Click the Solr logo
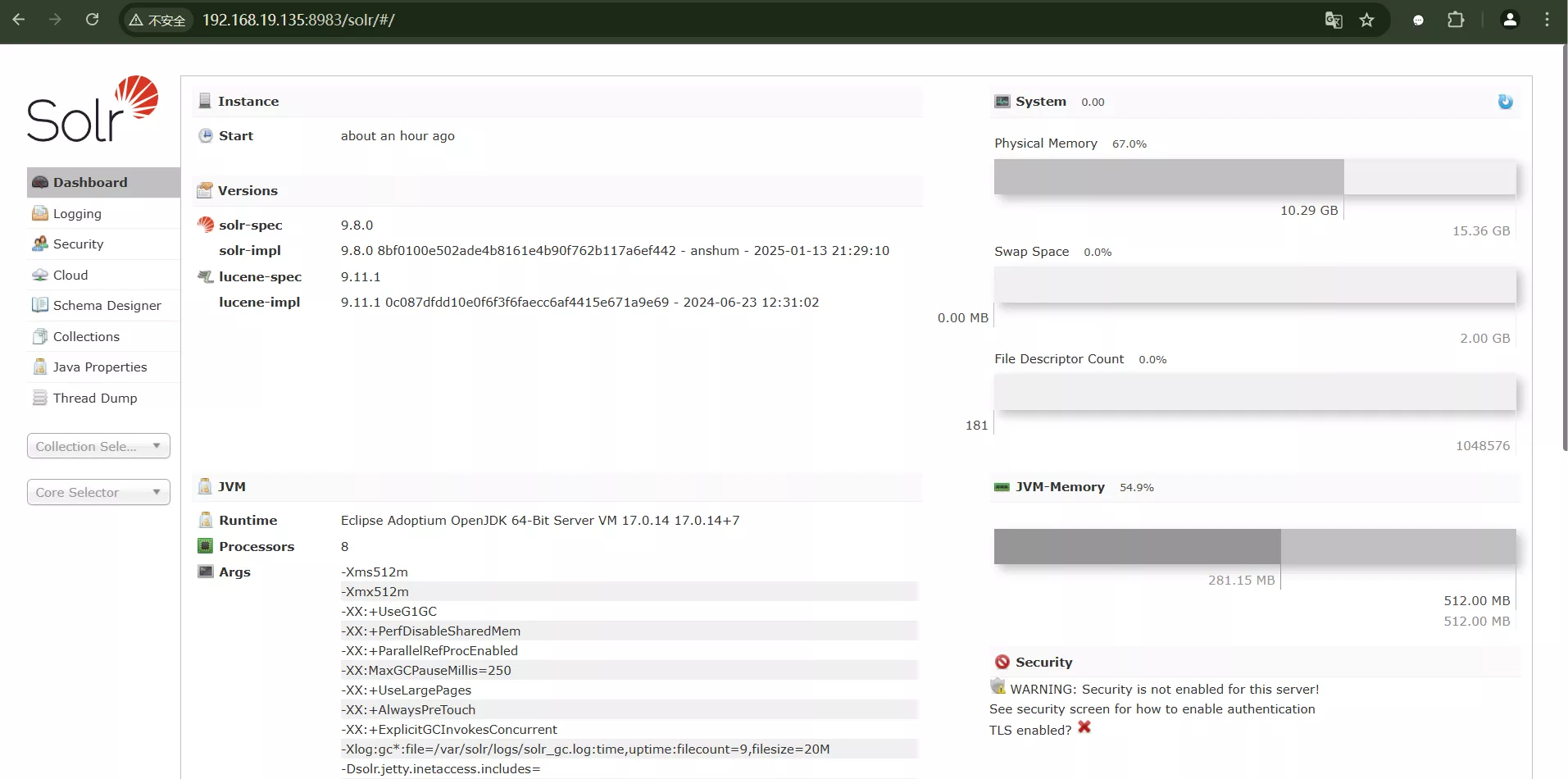 pyautogui.click(x=93, y=109)
